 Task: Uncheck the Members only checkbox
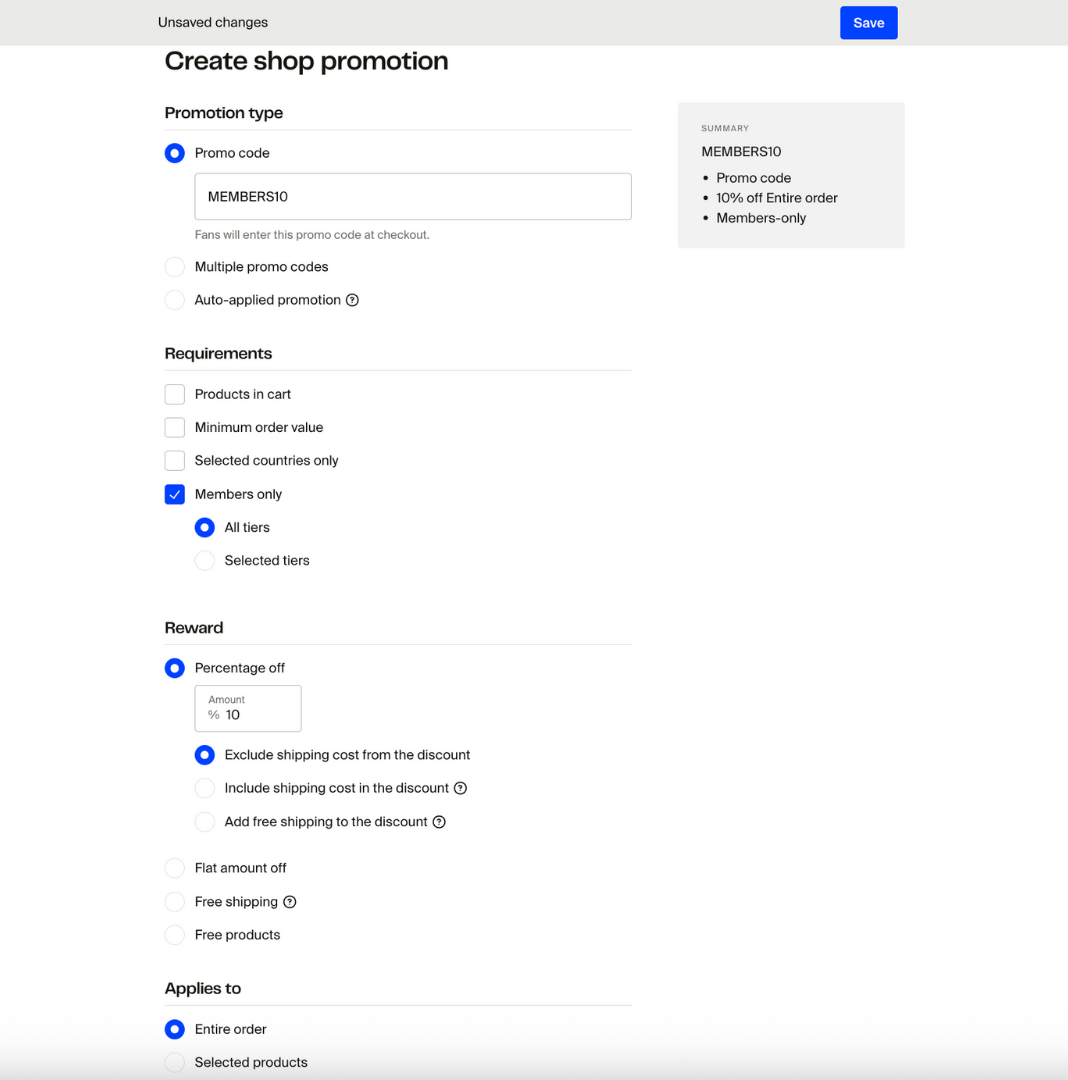click(175, 494)
